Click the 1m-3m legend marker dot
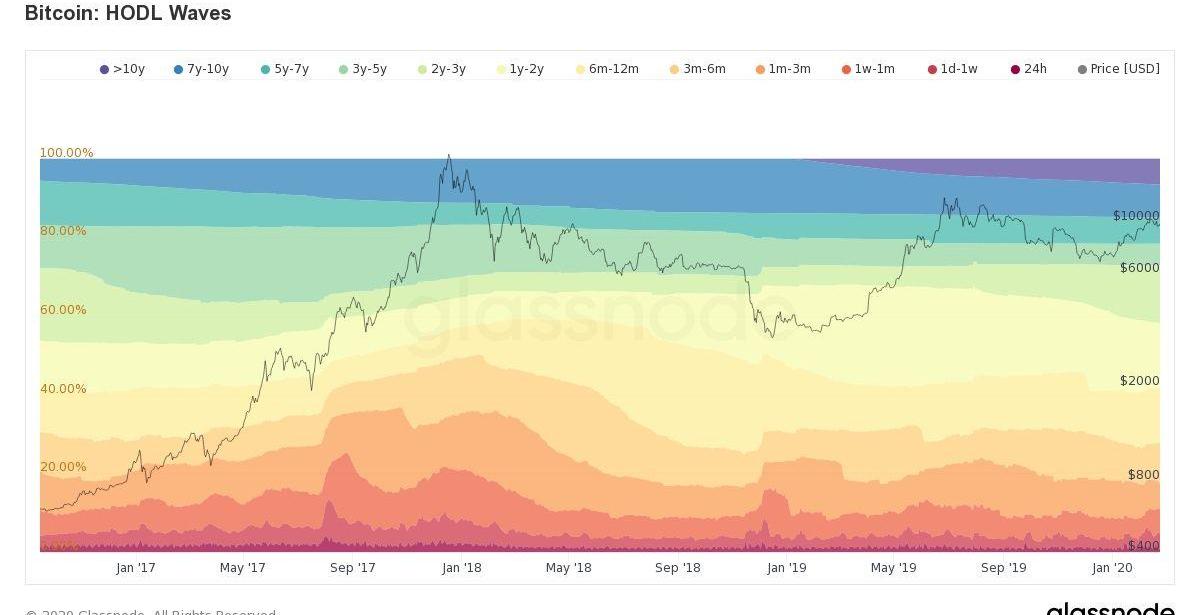The image size is (1200, 615). 760,70
